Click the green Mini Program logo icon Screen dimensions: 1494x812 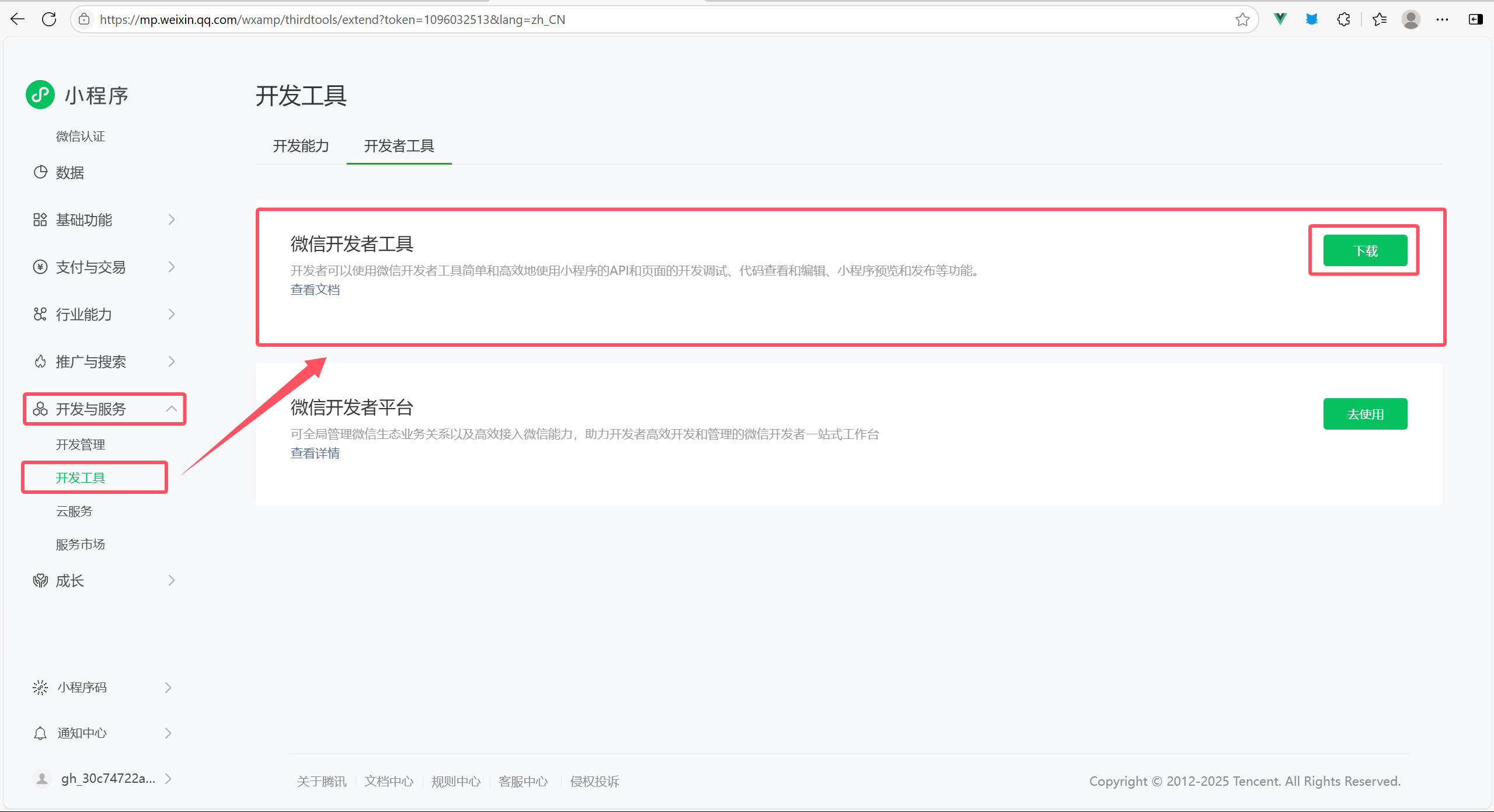point(40,95)
